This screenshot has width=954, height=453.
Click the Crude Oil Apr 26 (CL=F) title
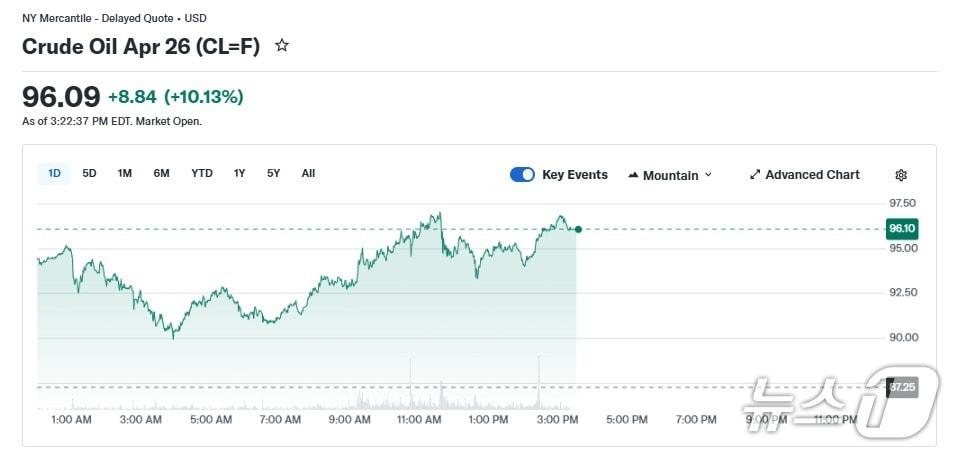(x=141, y=46)
